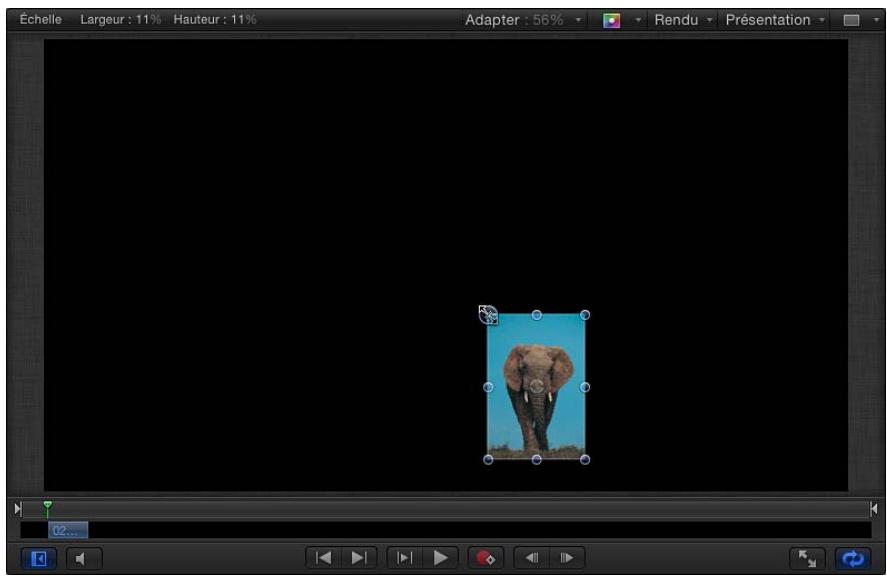Step to next frame

point(567,558)
